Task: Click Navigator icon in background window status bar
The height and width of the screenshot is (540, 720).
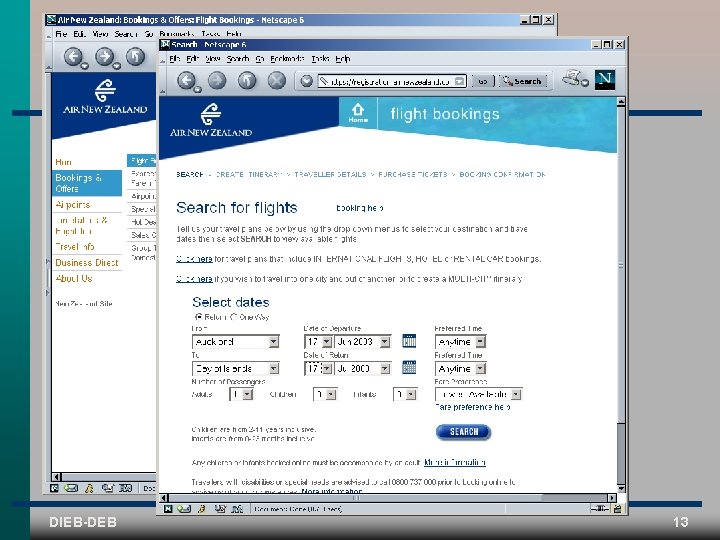Action: (54, 488)
